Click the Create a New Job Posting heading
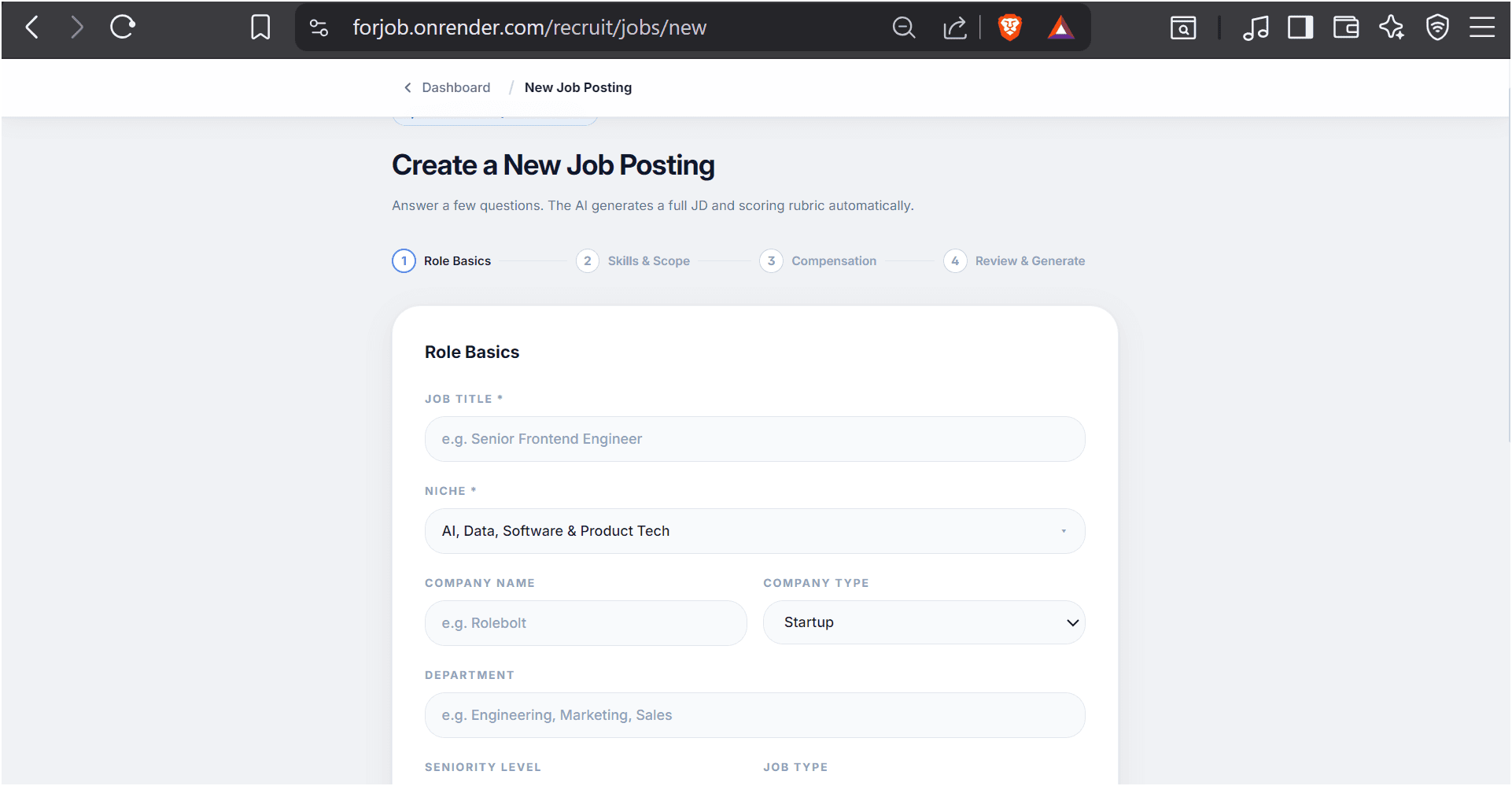This screenshot has height=786, width=1512. (x=553, y=165)
